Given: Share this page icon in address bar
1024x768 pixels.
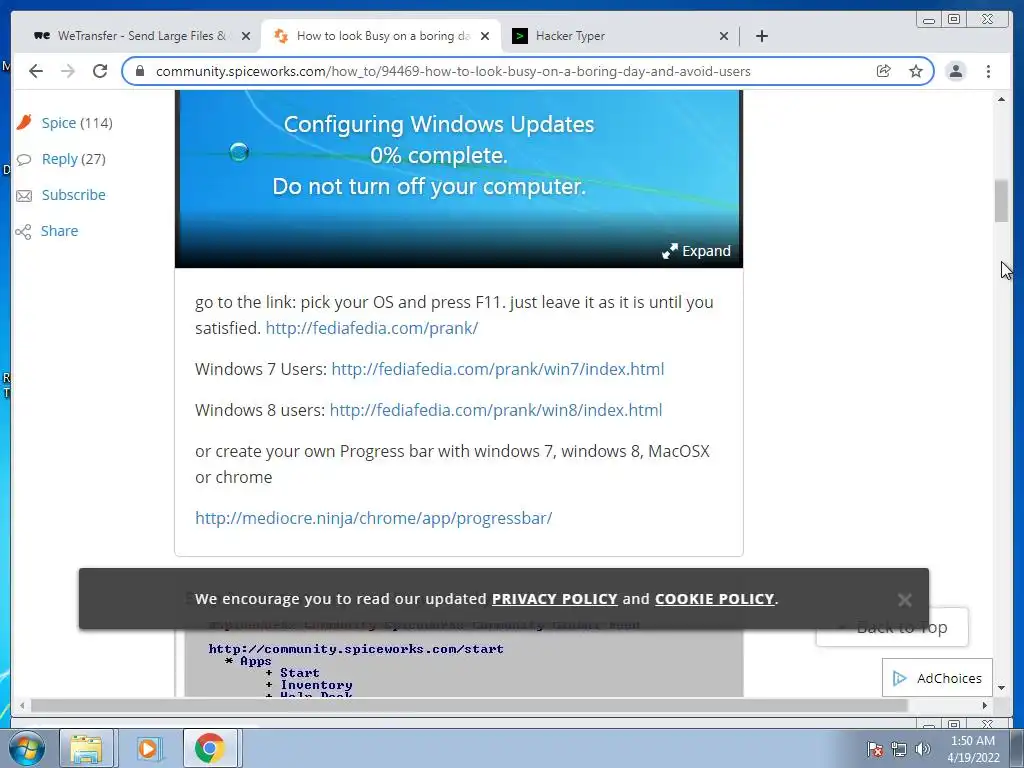Looking at the screenshot, I should click(x=884, y=71).
